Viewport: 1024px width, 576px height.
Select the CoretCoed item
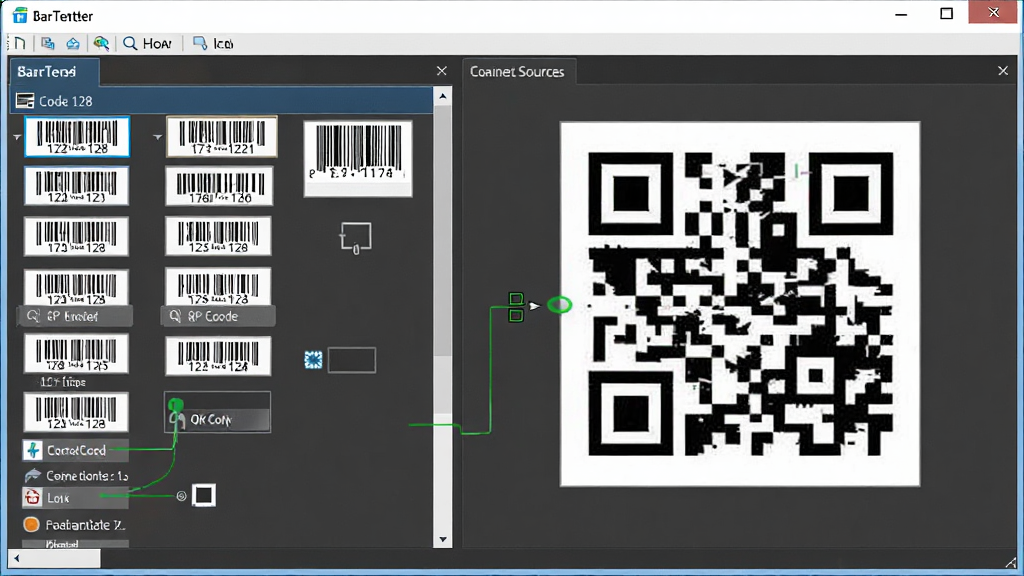tap(75, 450)
